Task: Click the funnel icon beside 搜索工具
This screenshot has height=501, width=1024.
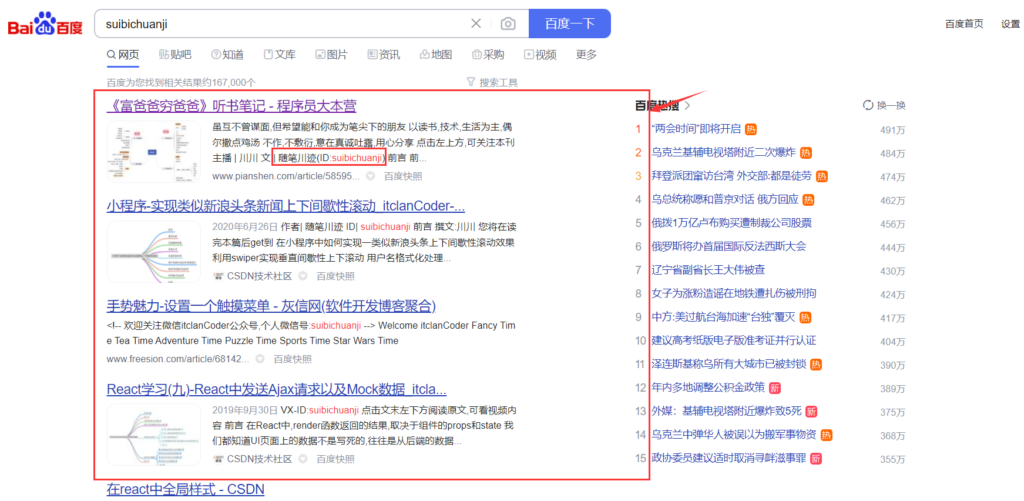Action: tap(471, 82)
